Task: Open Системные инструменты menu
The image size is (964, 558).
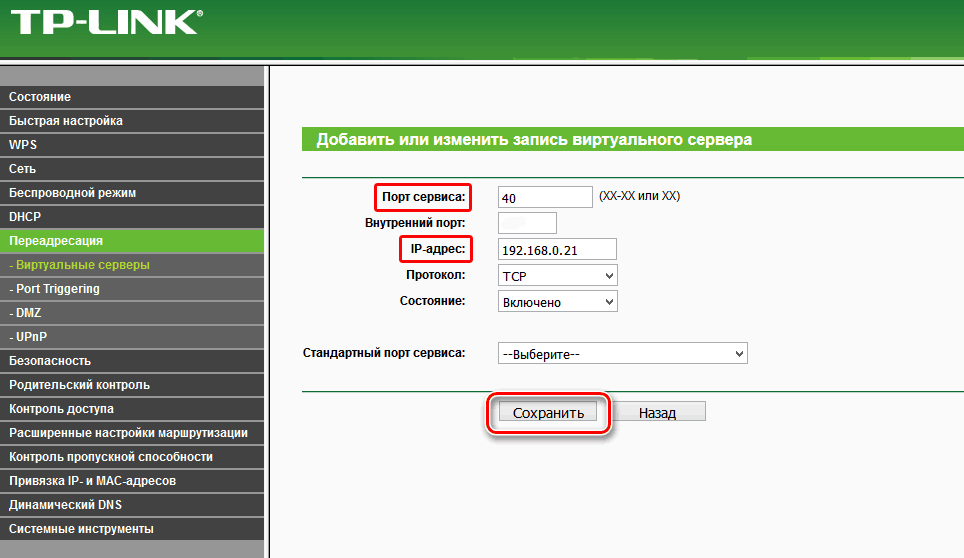Action: click(132, 529)
